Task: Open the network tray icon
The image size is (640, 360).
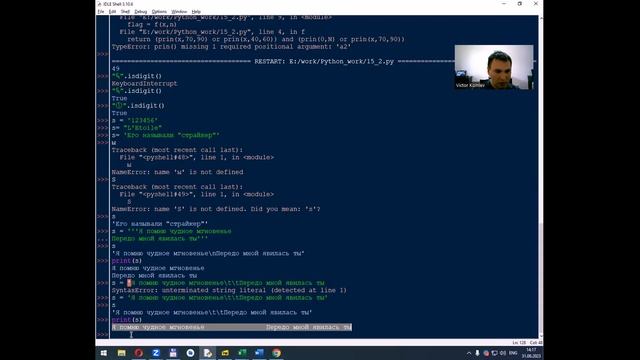Action: point(494,353)
